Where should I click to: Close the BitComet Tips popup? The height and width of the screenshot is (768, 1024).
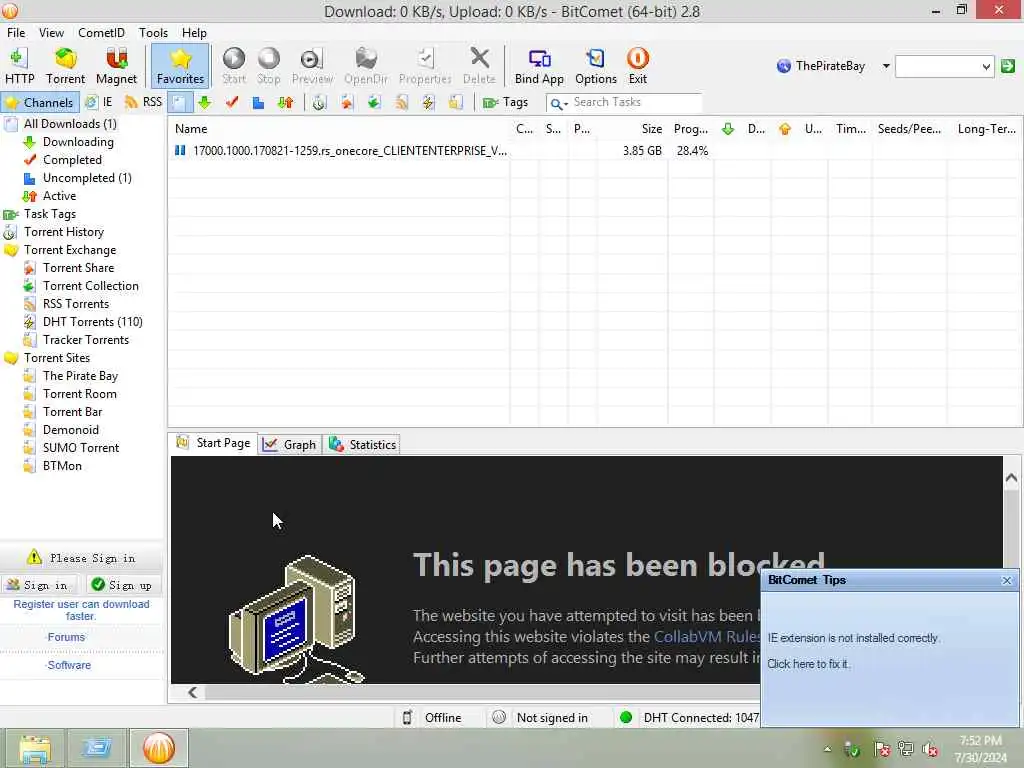(1006, 581)
